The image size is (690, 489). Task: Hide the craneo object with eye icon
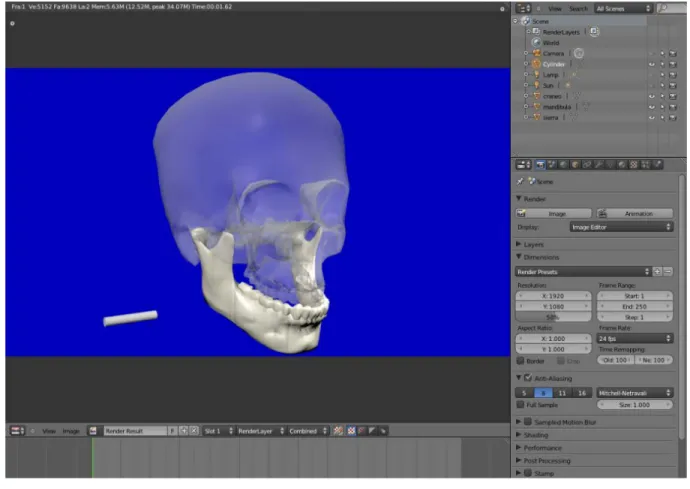tap(652, 96)
